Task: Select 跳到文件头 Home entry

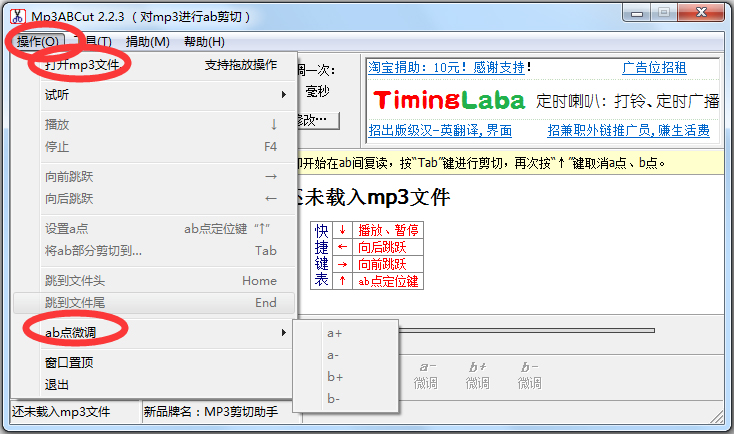Action: [154, 280]
